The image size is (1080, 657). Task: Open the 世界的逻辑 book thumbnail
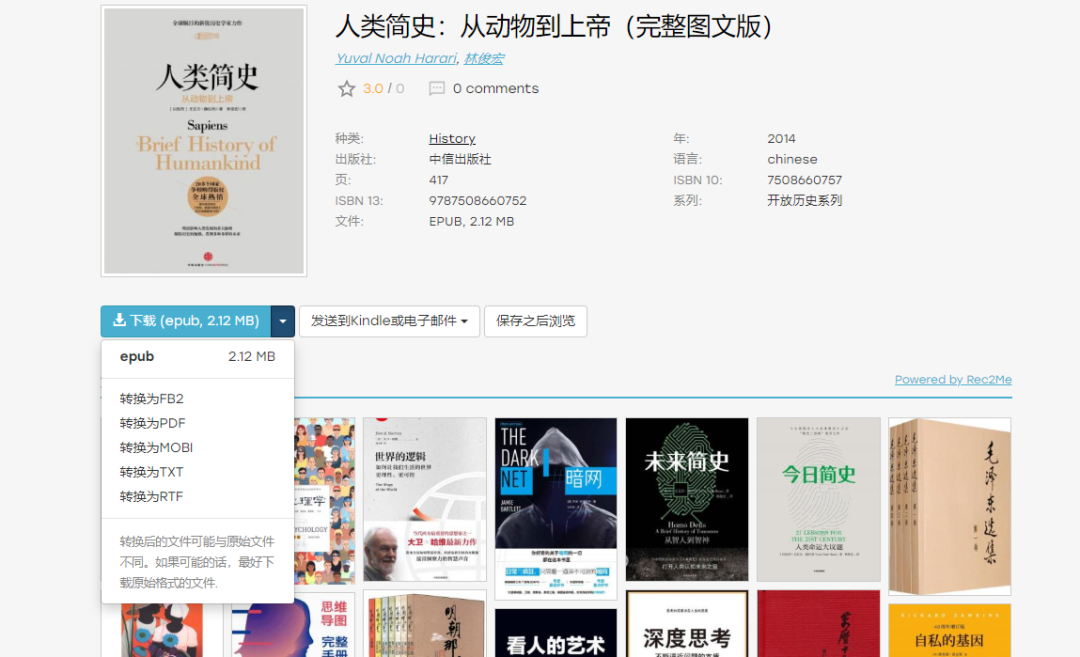pos(425,499)
